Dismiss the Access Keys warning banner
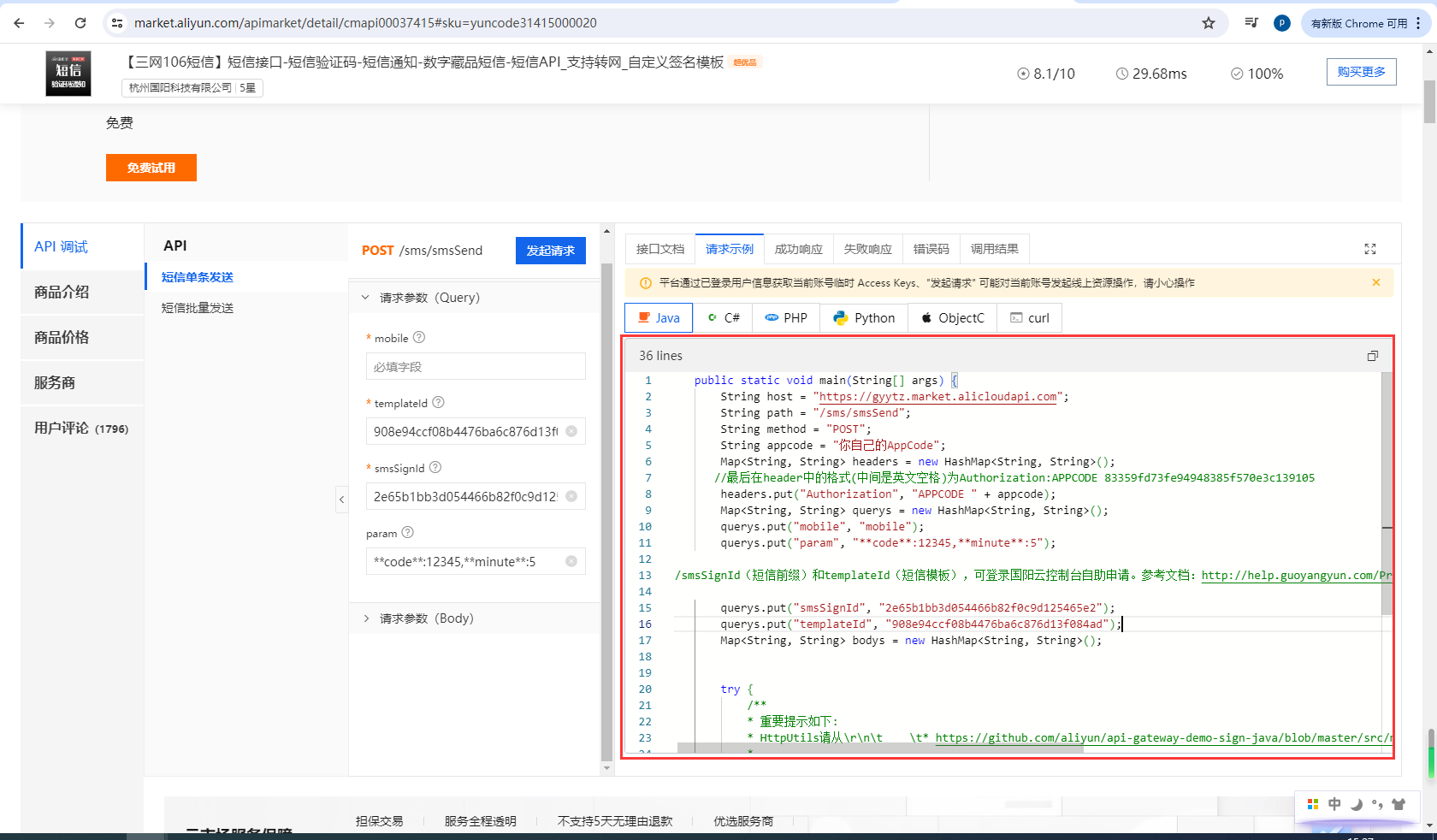Image resolution: width=1437 pixels, height=840 pixels. (x=1376, y=282)
